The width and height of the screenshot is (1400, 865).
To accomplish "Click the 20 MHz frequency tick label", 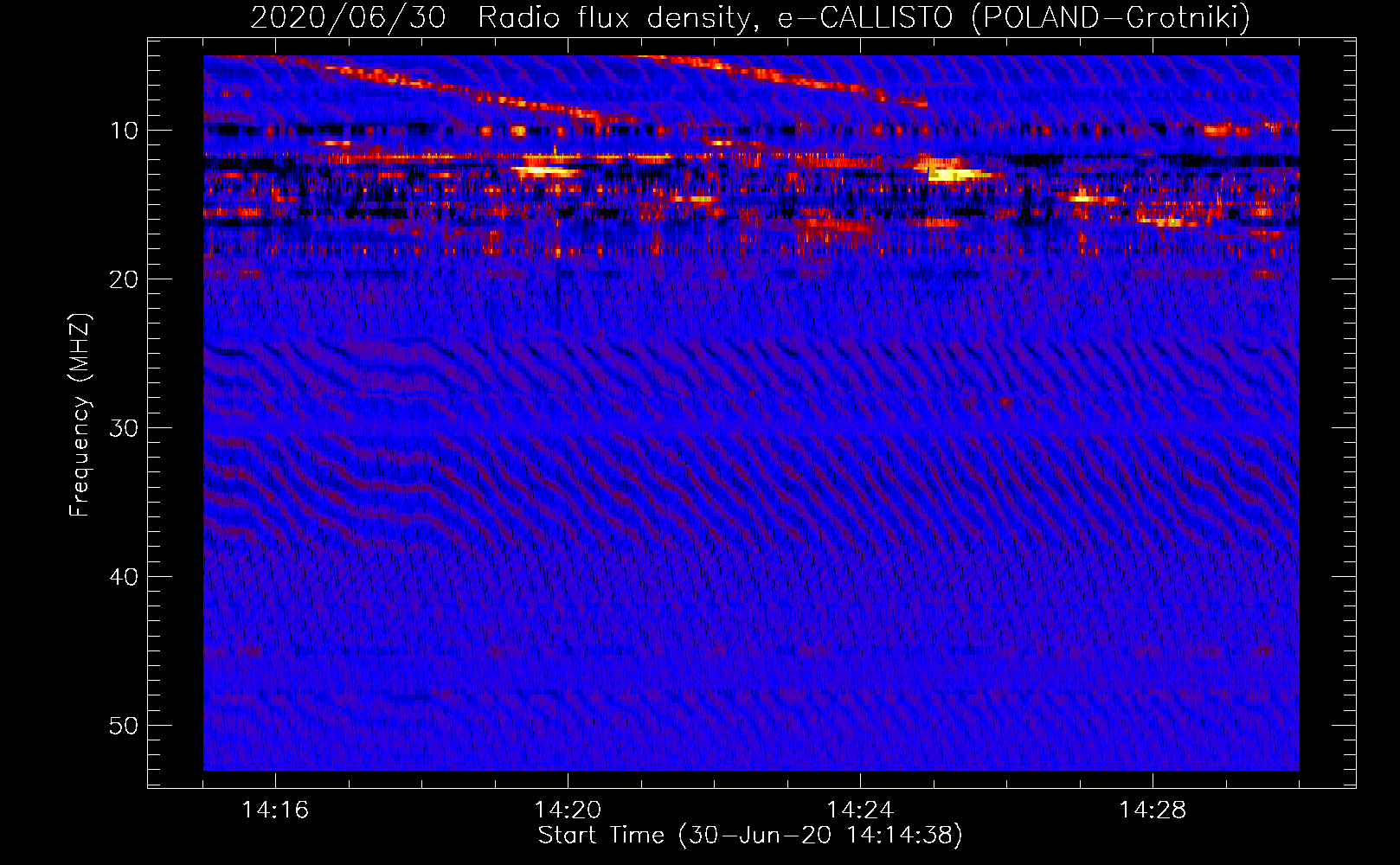I will click(x=125, y=279).
